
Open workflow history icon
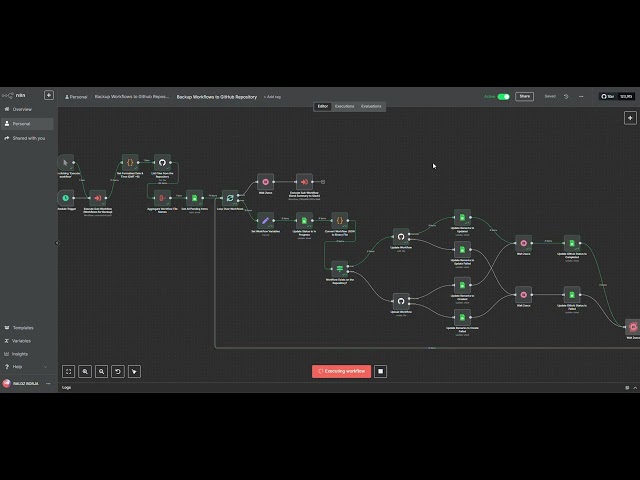pos(566,97)
